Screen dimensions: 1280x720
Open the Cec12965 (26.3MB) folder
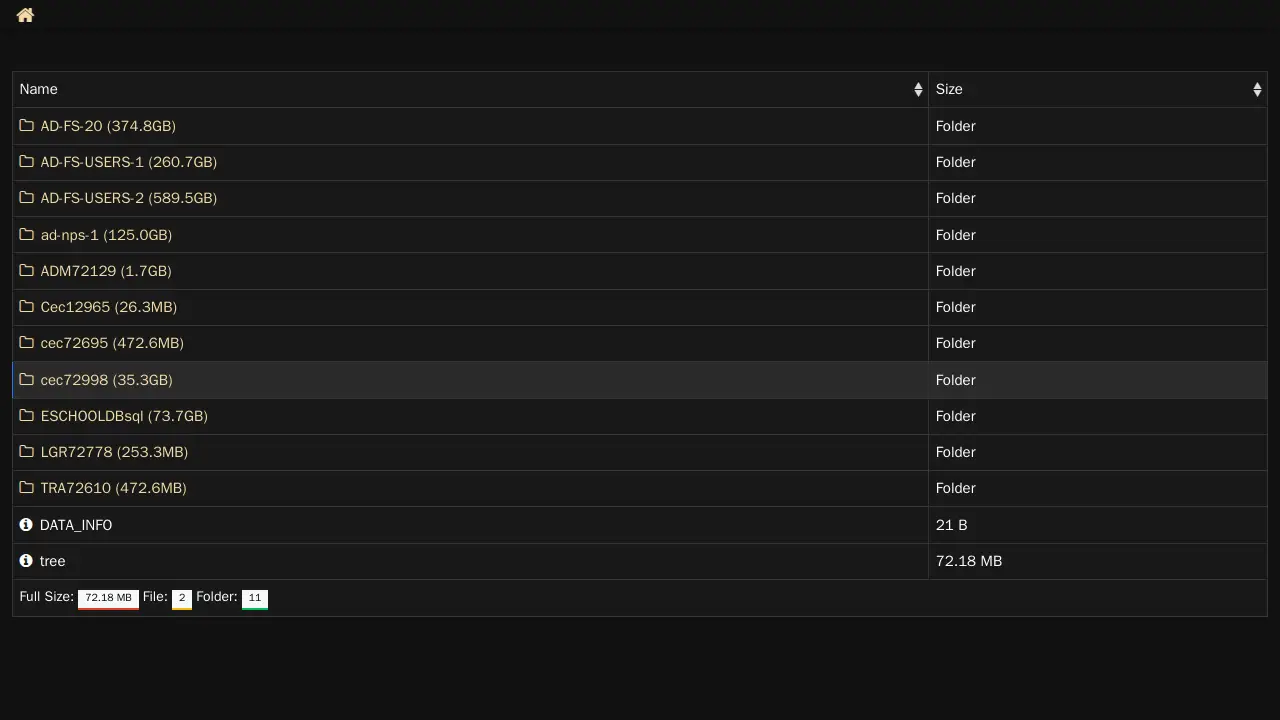click(x=108, y=307)
